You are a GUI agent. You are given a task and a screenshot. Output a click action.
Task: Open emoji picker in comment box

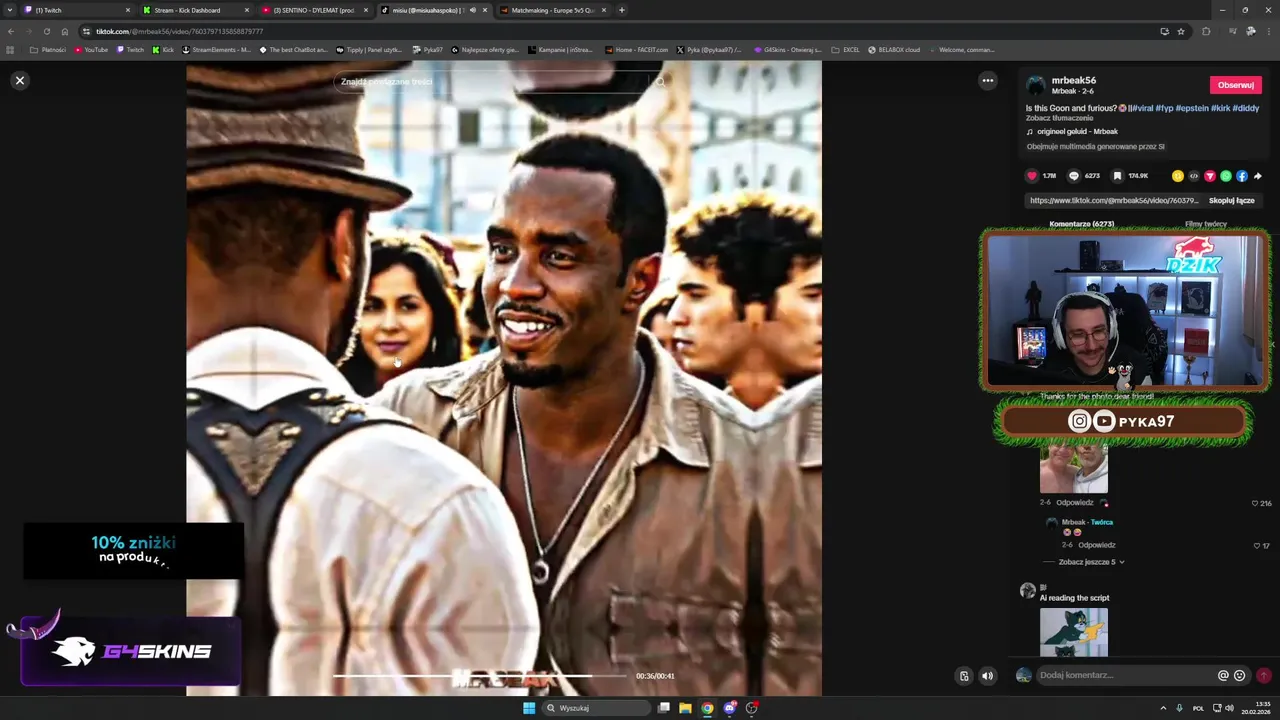pyautogui.click(x=1240, y=675)
